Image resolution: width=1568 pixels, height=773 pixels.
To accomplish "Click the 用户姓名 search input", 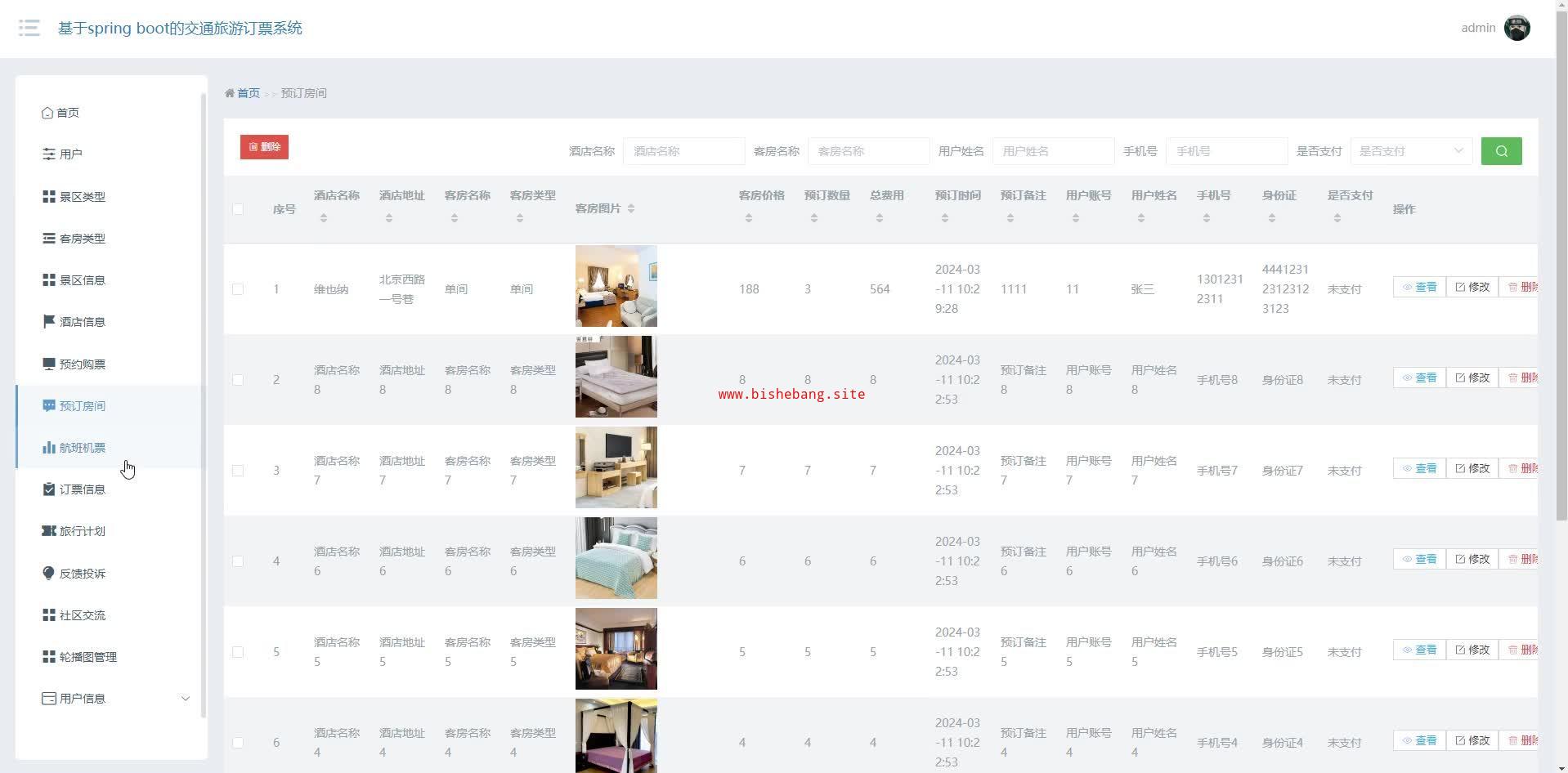I will pyautogui.click(x=1053, y=151).
